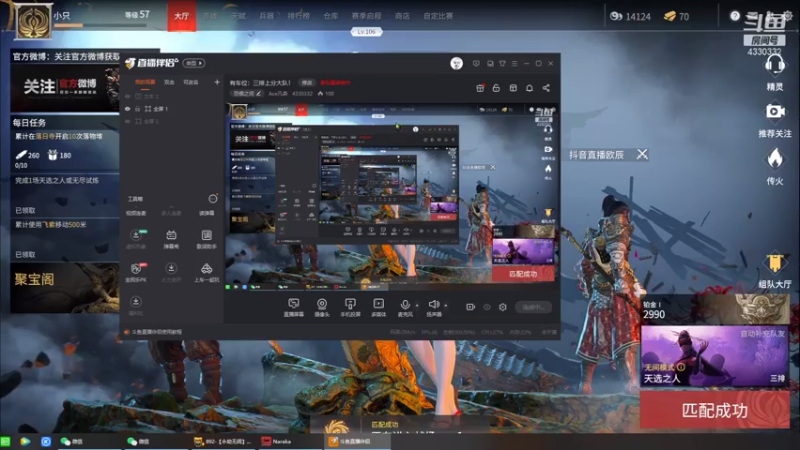Toggle lock on 全屏 1 source
Screen dimensions: 800x450
click(137, 109)
